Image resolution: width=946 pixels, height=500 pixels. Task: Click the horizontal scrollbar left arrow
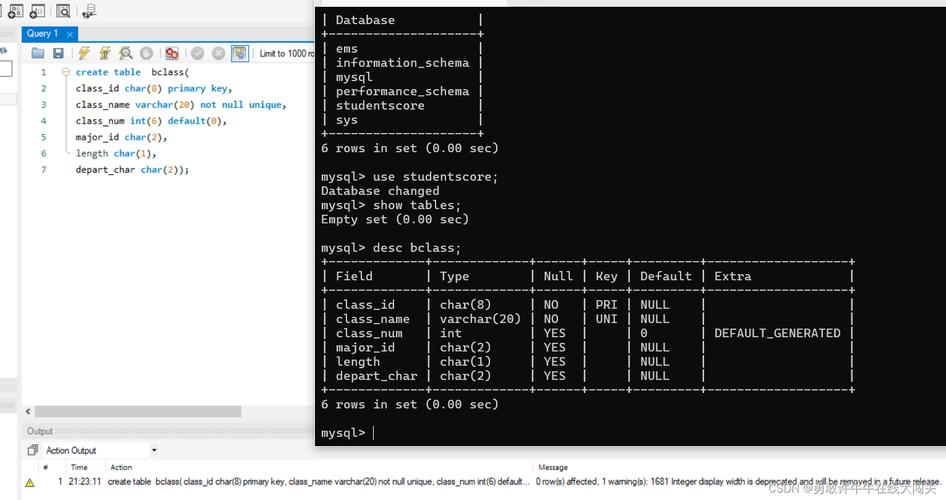pos(29,411)
